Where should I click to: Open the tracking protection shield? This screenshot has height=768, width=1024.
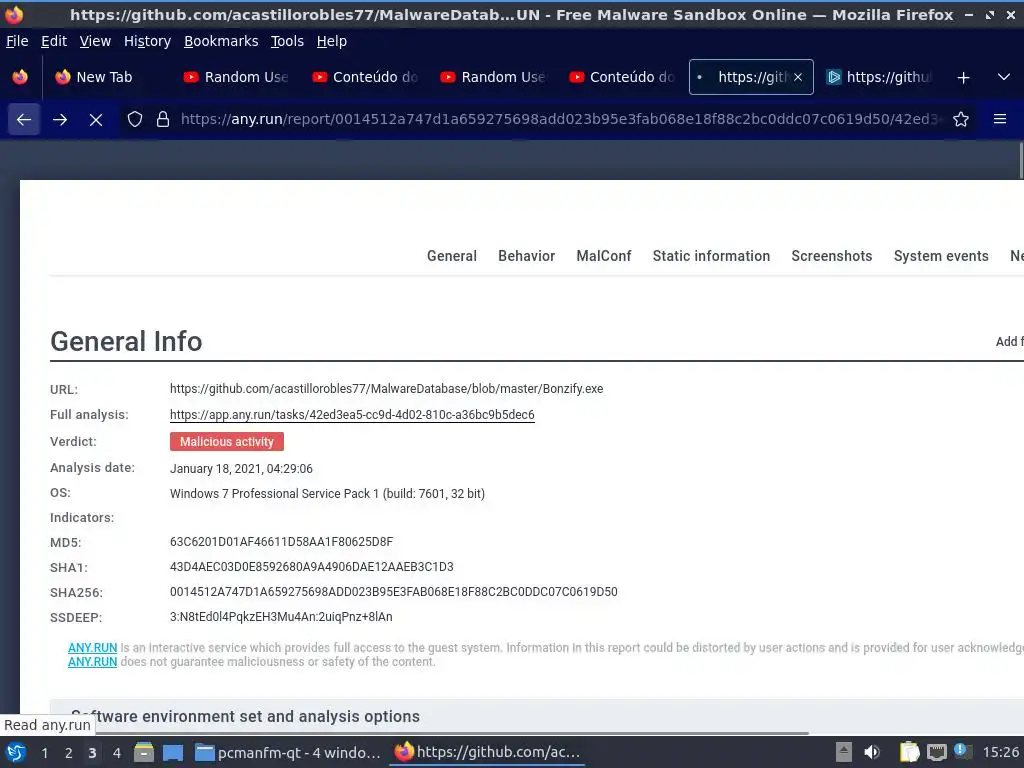pos(135,120)
